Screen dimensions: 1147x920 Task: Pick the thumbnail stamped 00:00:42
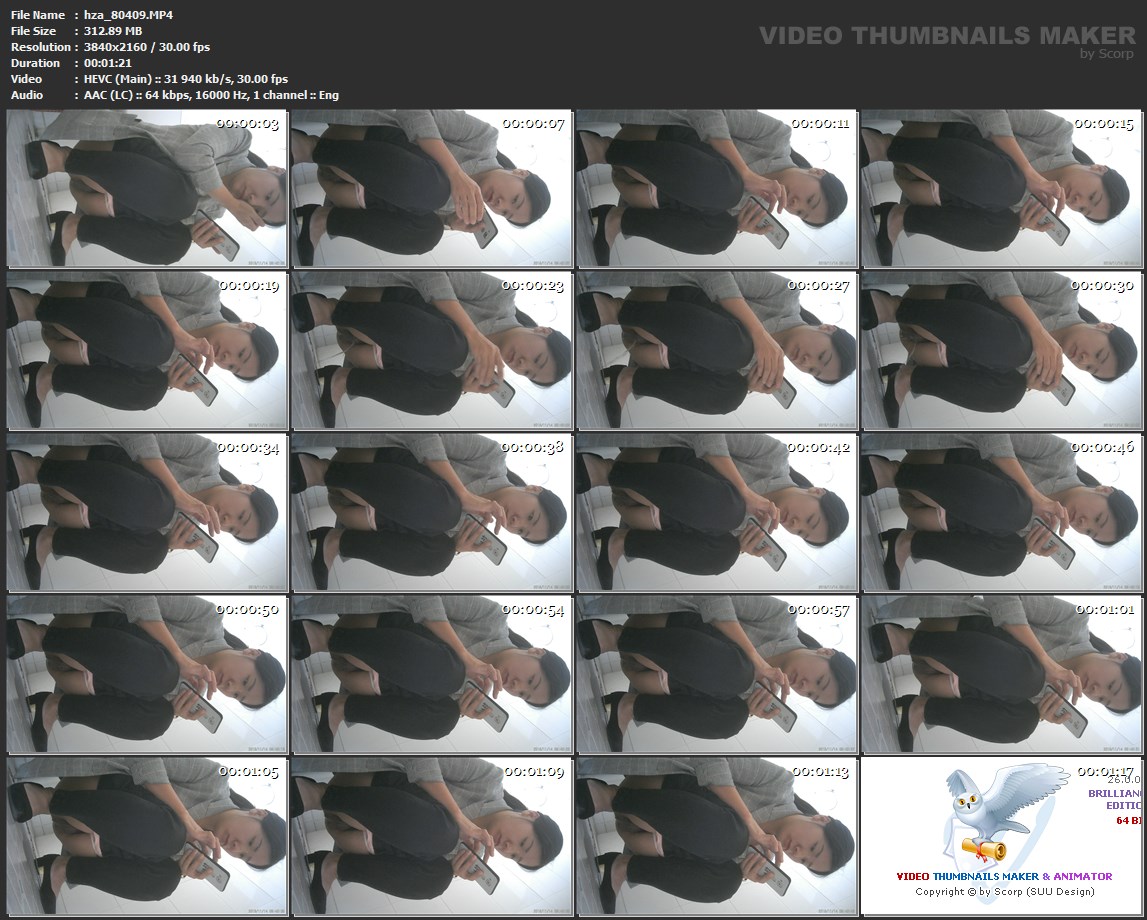[716, 512]
